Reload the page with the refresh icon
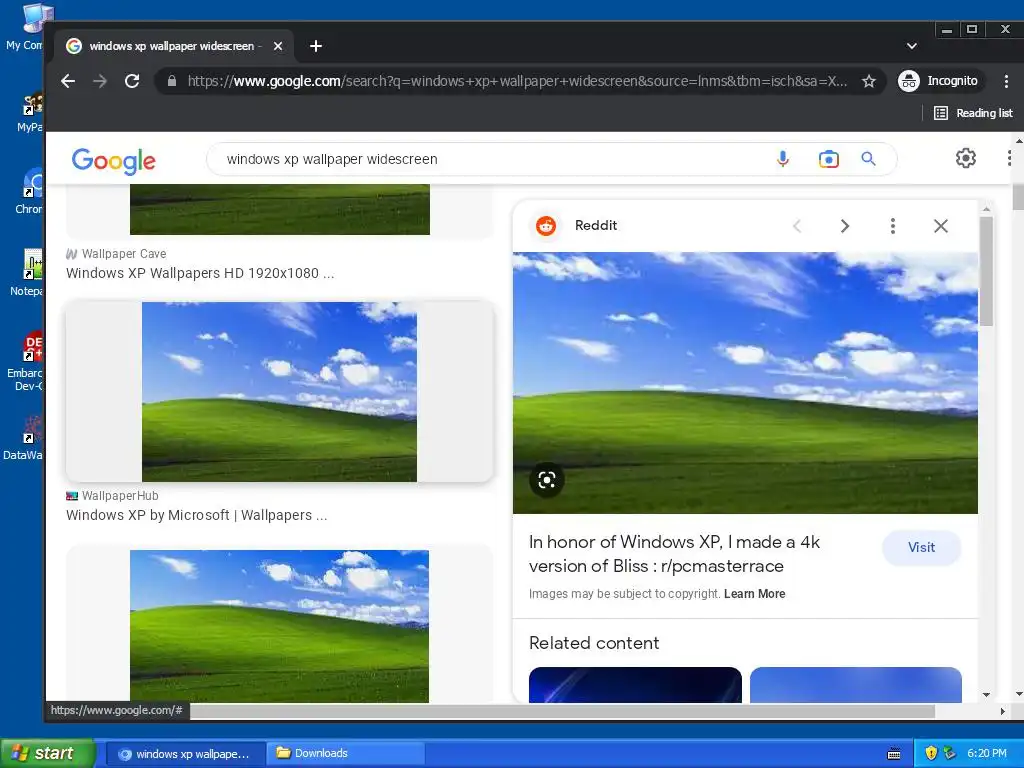The height and width of the screenshot is (768, 1024). click(132, 81)
